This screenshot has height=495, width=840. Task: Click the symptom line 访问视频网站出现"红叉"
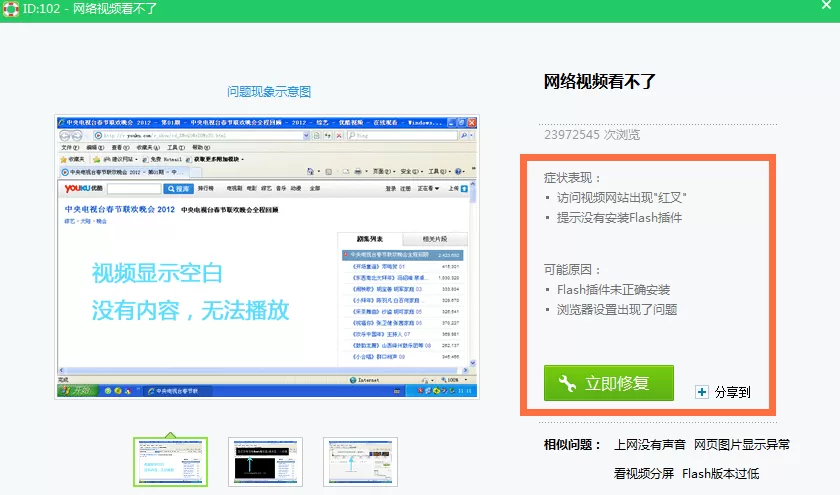(621, 198)
